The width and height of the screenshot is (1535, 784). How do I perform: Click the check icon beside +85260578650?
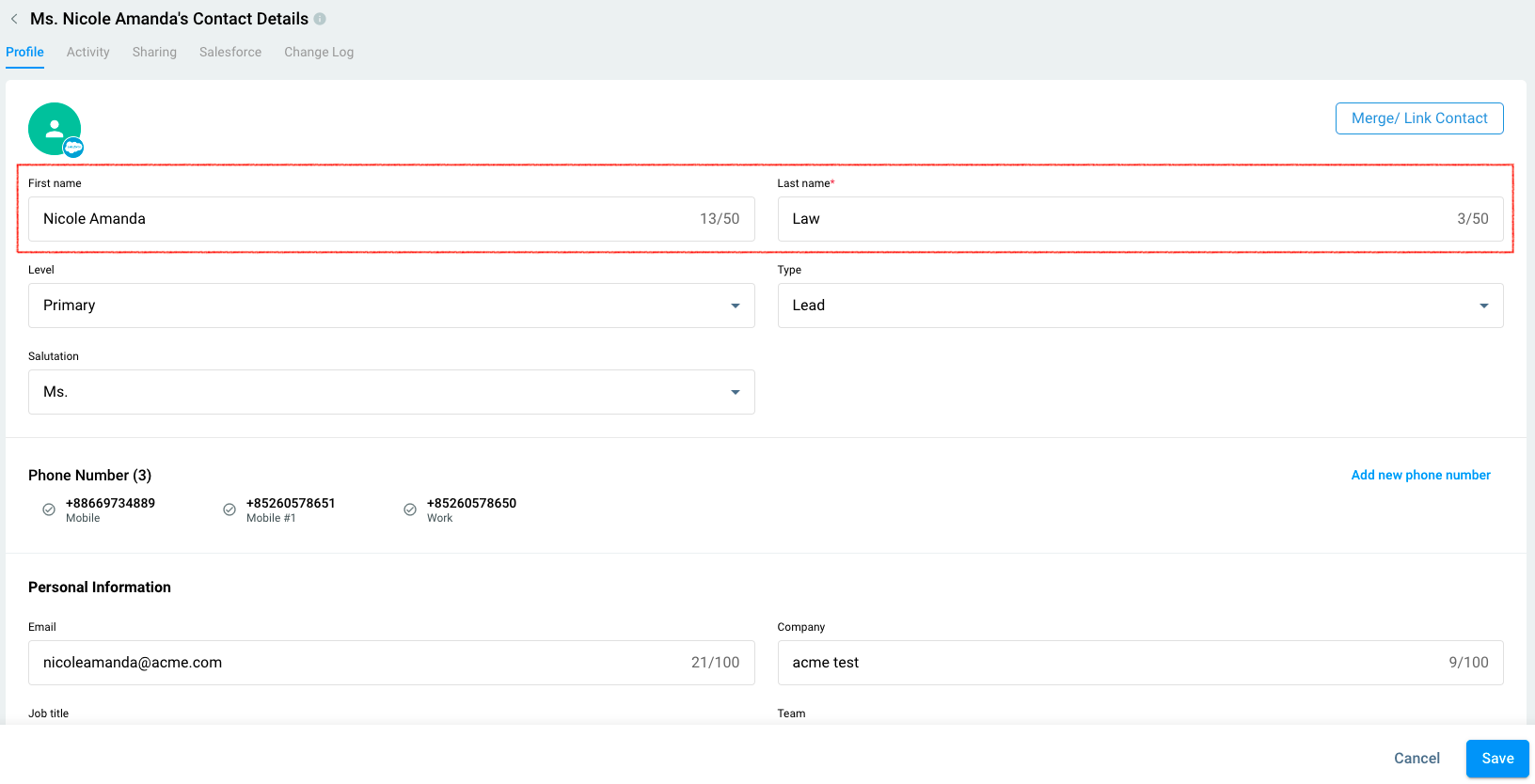[410, 510]
